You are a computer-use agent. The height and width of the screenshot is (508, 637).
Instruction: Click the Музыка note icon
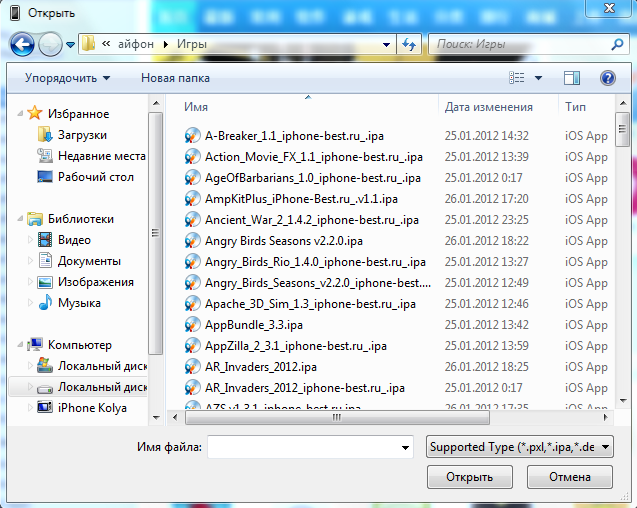(45, 302)
